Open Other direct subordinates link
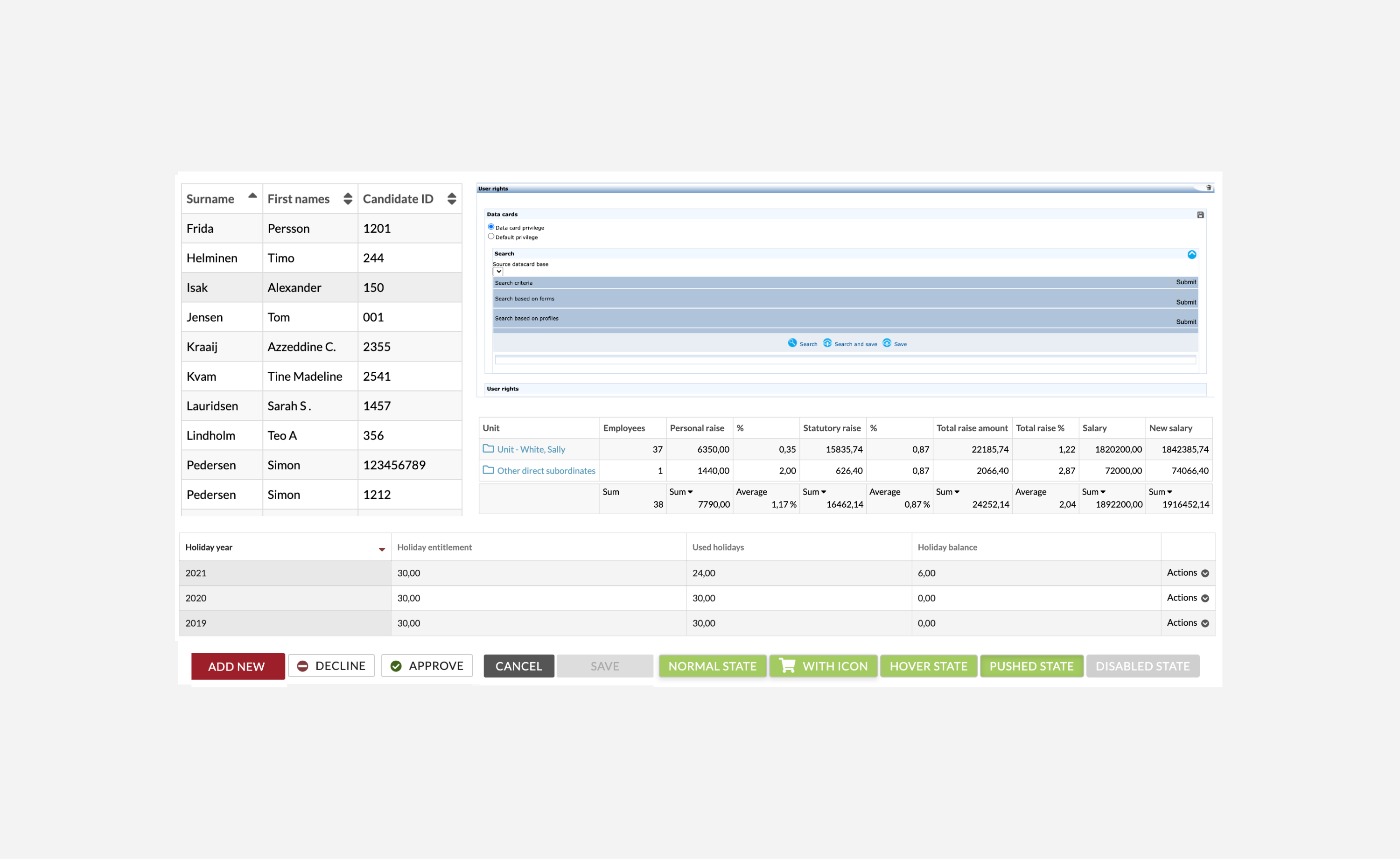The width and height of the screenshot is (1400, 859). [x=546, y=470]
